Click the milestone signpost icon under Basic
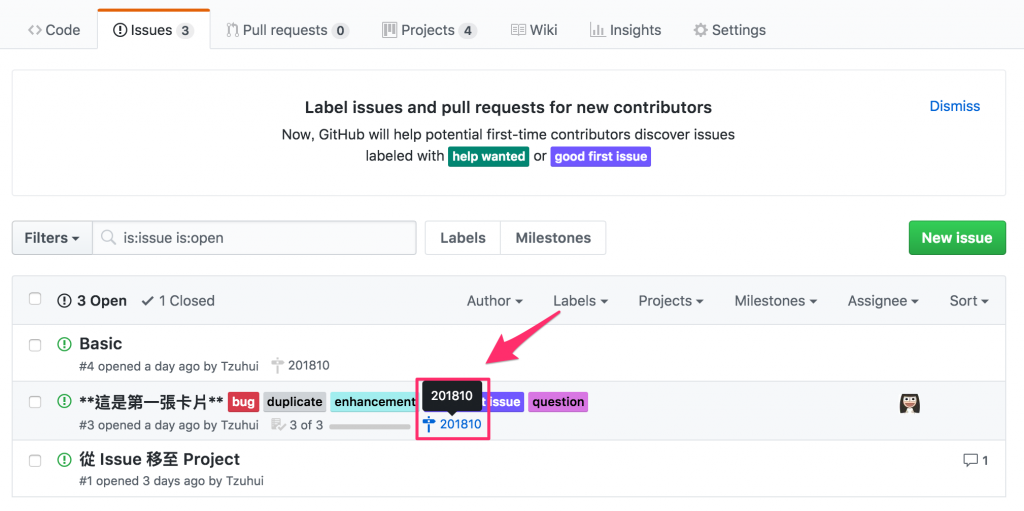The height and width of the screenshot is (511, 1024). 278,366
